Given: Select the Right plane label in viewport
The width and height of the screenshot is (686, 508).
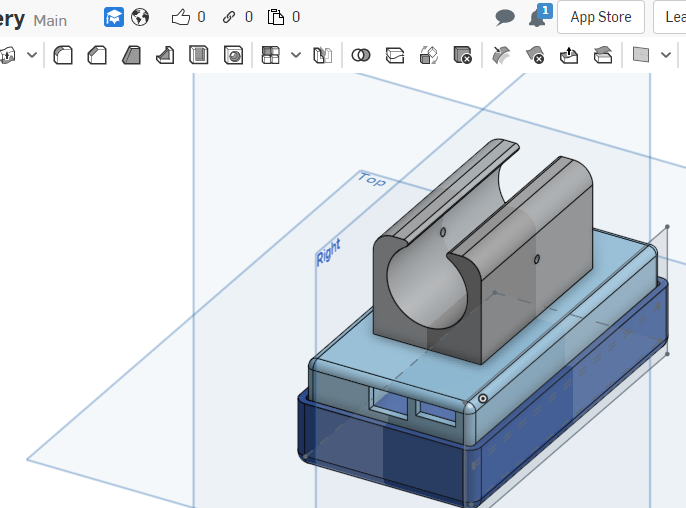Looking at the screenshot, I should pyautogui.click(x=328, y=252).
